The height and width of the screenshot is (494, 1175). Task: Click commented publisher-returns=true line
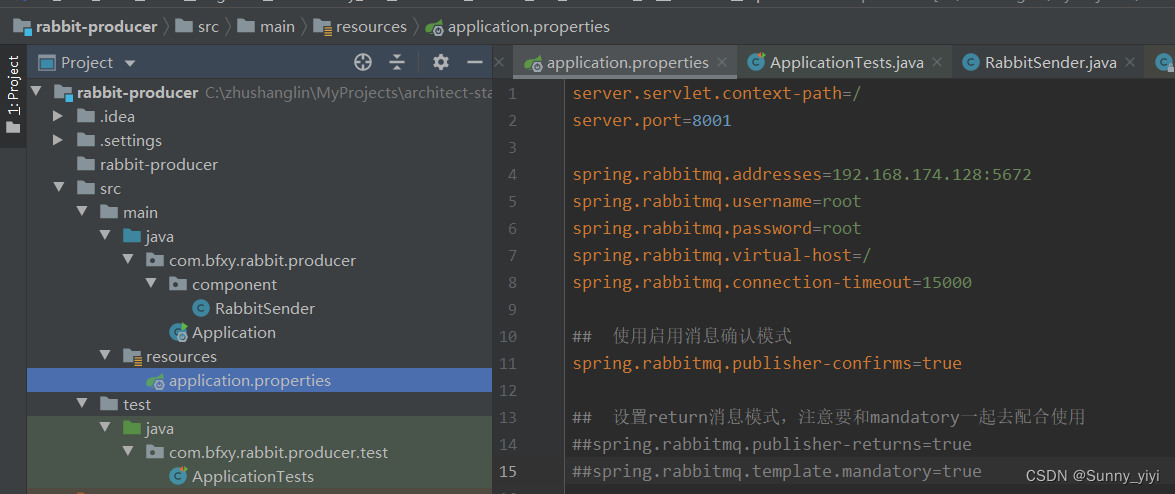point(772,445)
